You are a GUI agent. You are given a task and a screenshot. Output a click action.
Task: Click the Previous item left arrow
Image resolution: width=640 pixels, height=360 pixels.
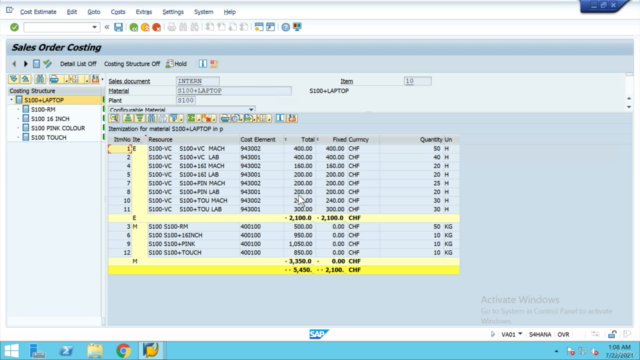tap(14, 64)
